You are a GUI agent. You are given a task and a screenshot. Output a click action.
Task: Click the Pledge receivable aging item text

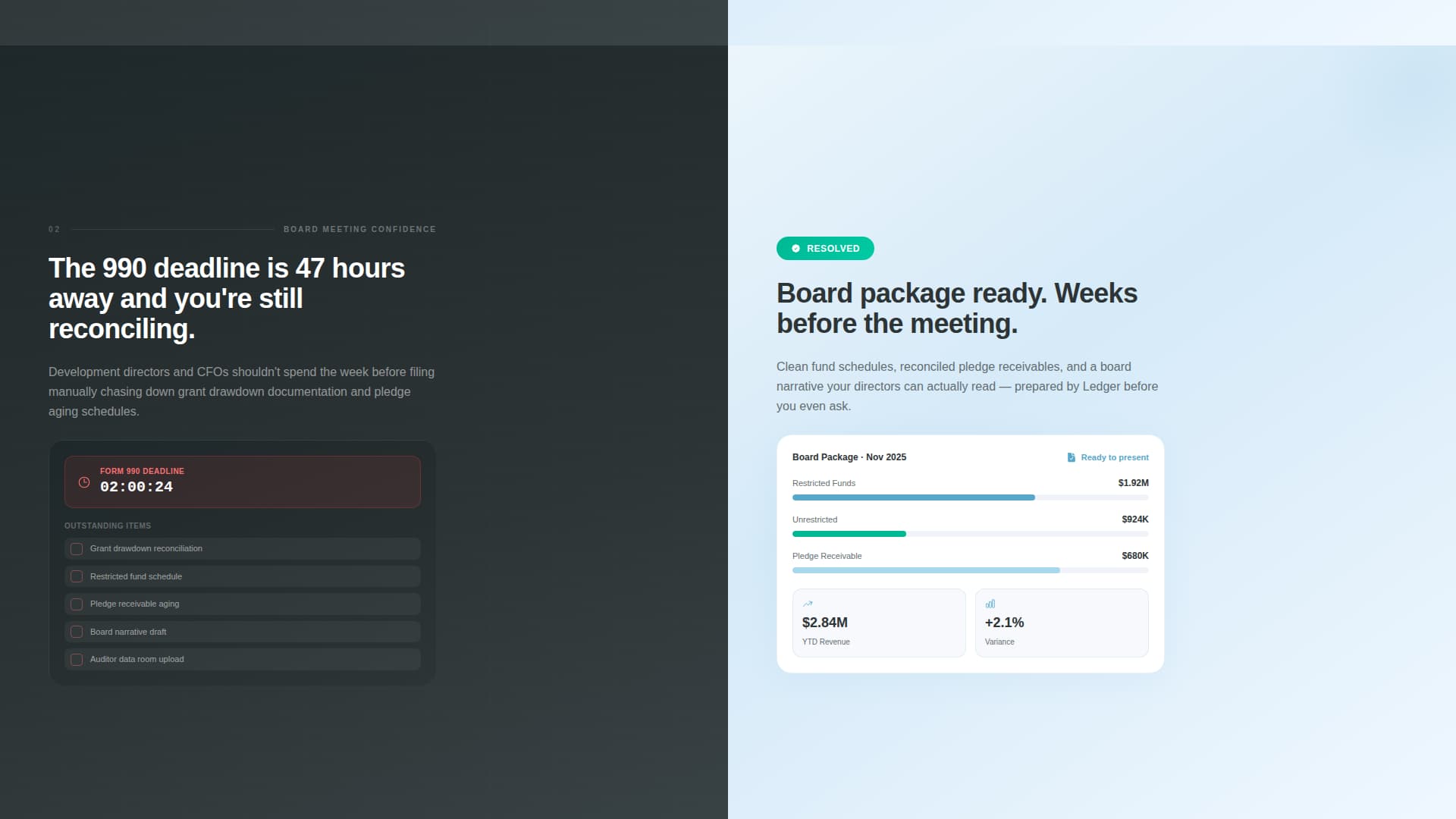(x=135, y=604)
